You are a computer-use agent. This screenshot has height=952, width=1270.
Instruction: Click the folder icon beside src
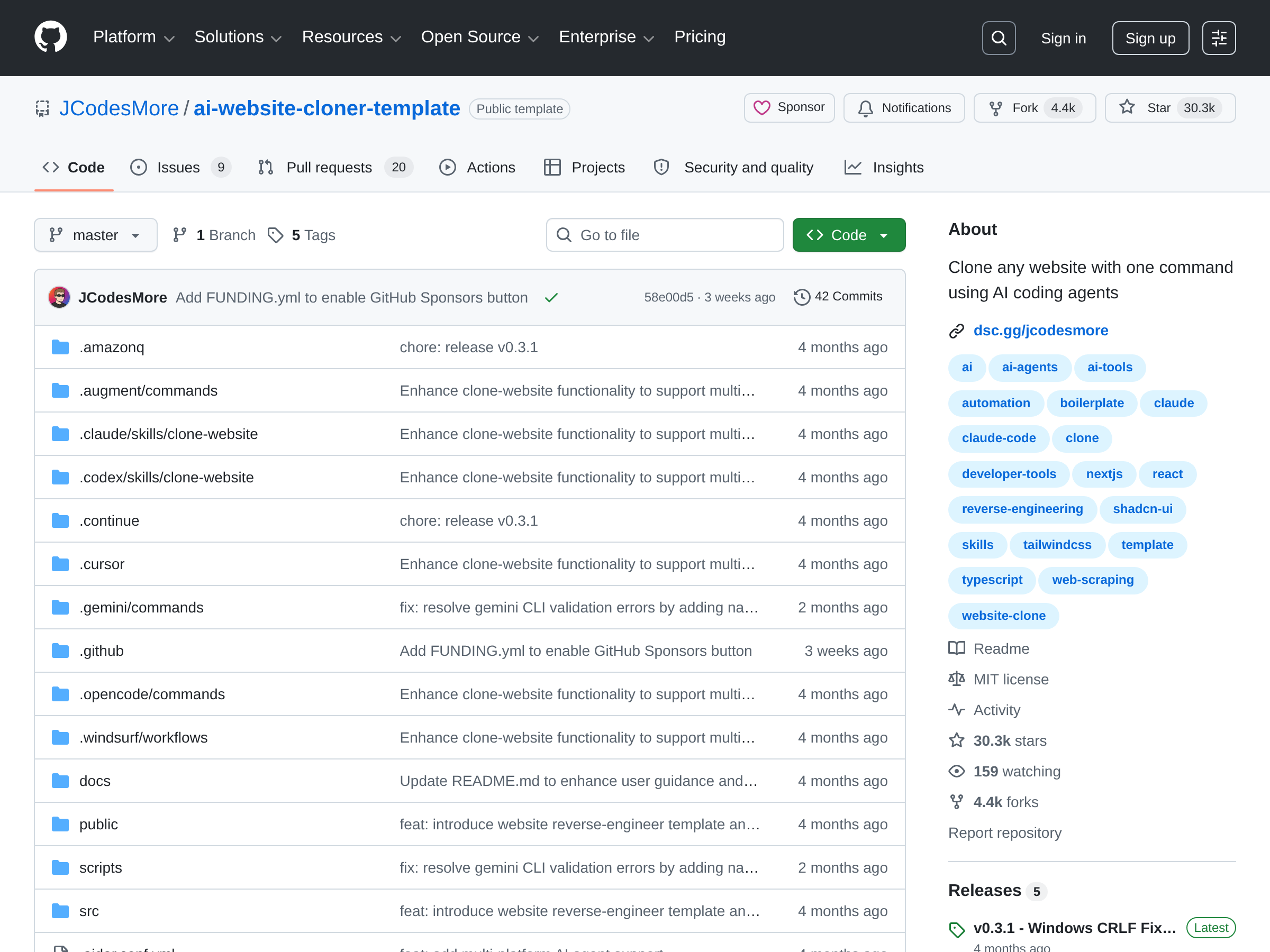coord(60,911)
